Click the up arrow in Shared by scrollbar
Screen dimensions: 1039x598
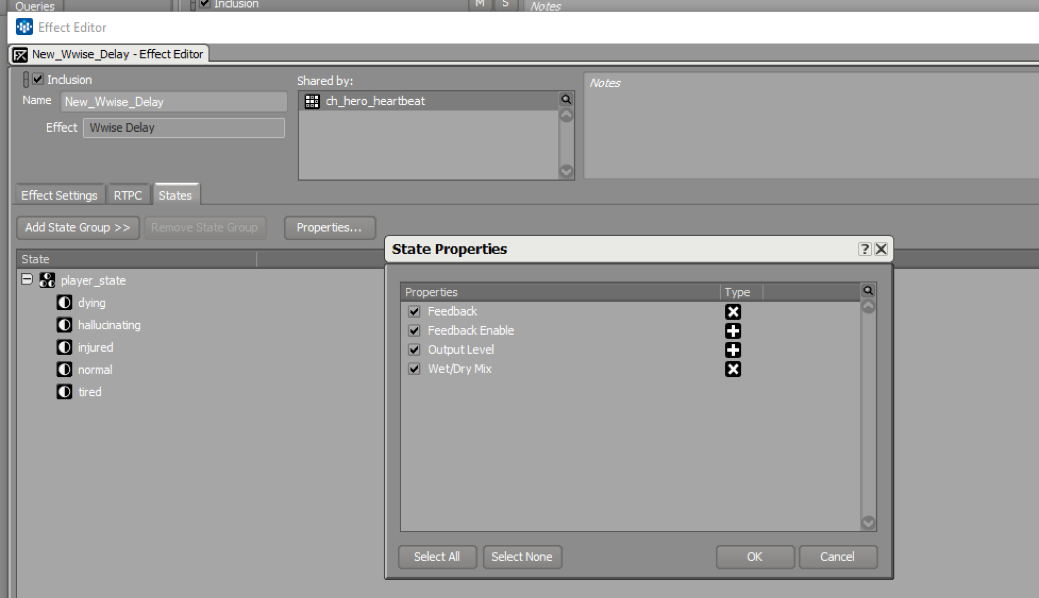(x=566, y=115)
